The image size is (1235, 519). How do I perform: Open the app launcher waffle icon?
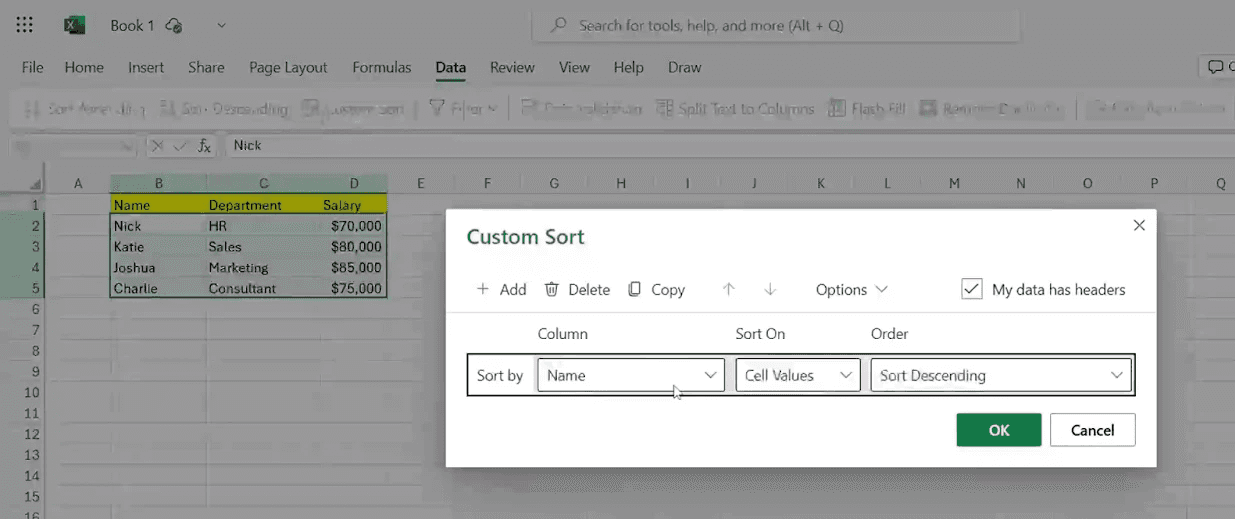pos(25,25)
